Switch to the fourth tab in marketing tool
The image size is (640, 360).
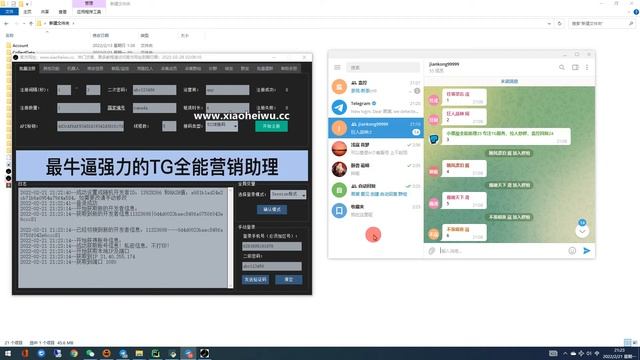pyautogui.click(x=95, y=69)
